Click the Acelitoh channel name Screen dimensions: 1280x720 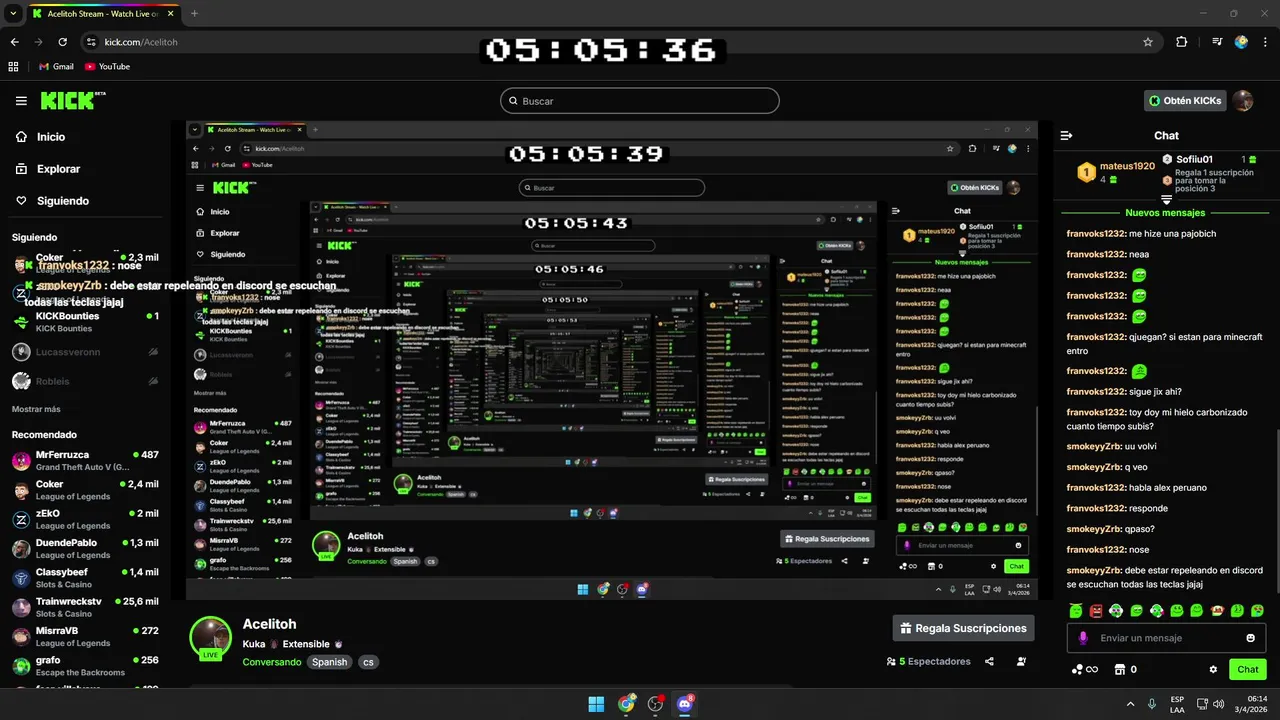point(270,624)
